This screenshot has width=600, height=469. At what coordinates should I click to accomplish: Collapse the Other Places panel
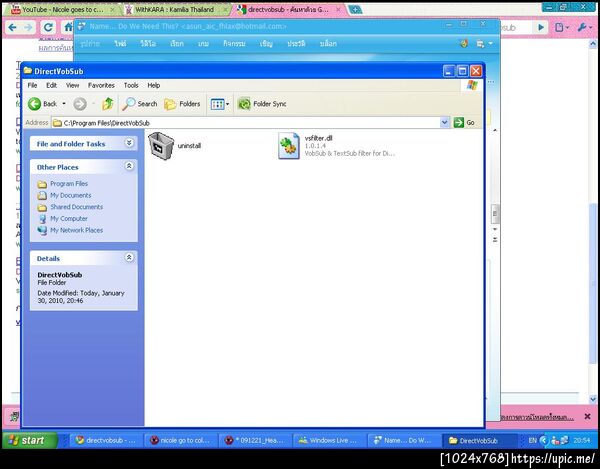129,166
